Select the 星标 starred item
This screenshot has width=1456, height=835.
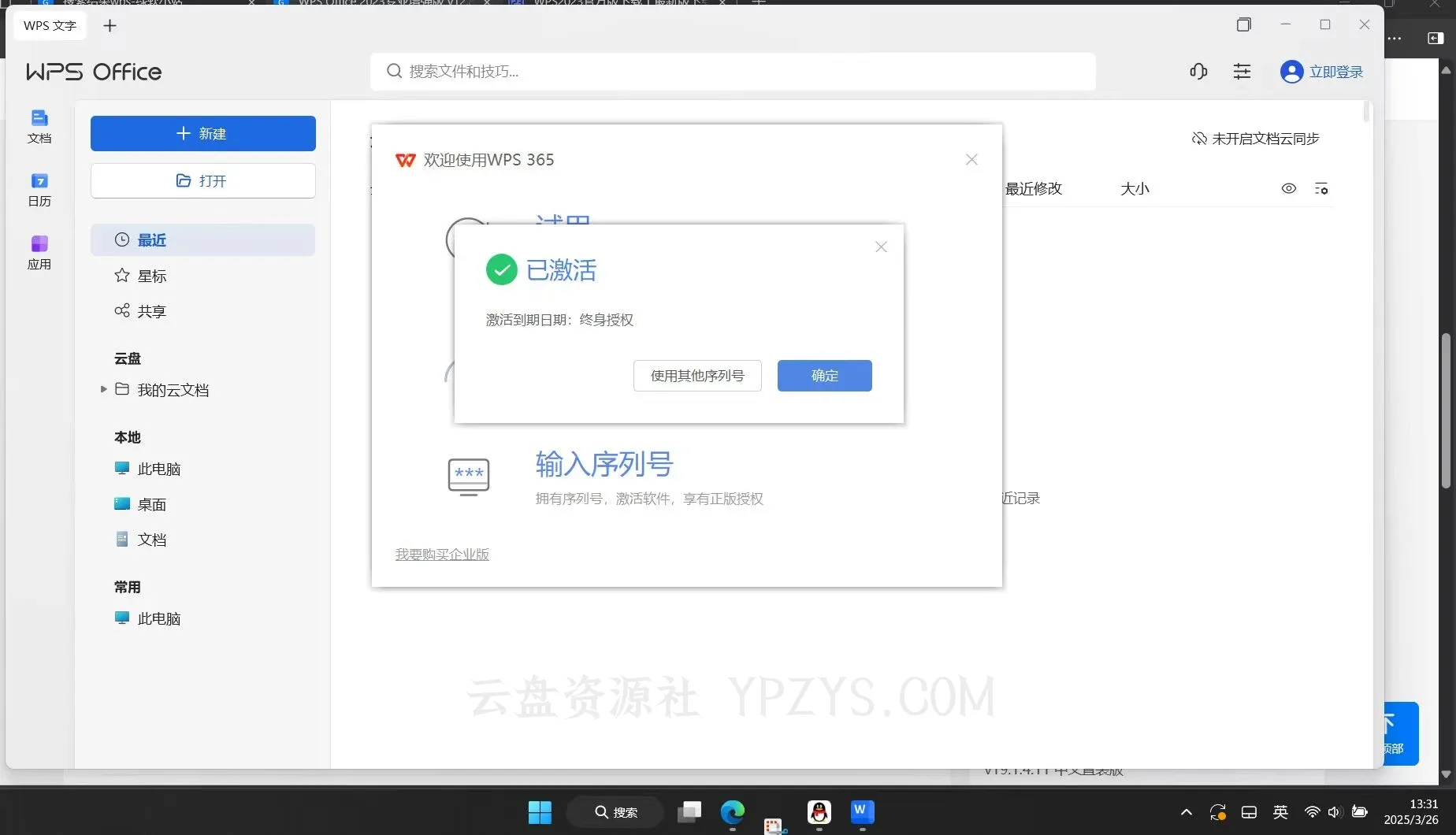[x=152, y=276]
